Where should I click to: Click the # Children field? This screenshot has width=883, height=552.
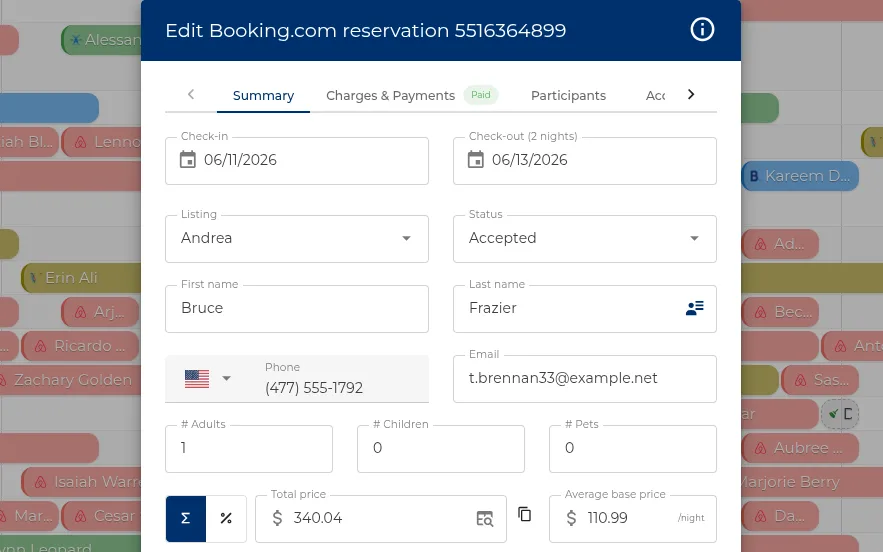tap(441, 449)
